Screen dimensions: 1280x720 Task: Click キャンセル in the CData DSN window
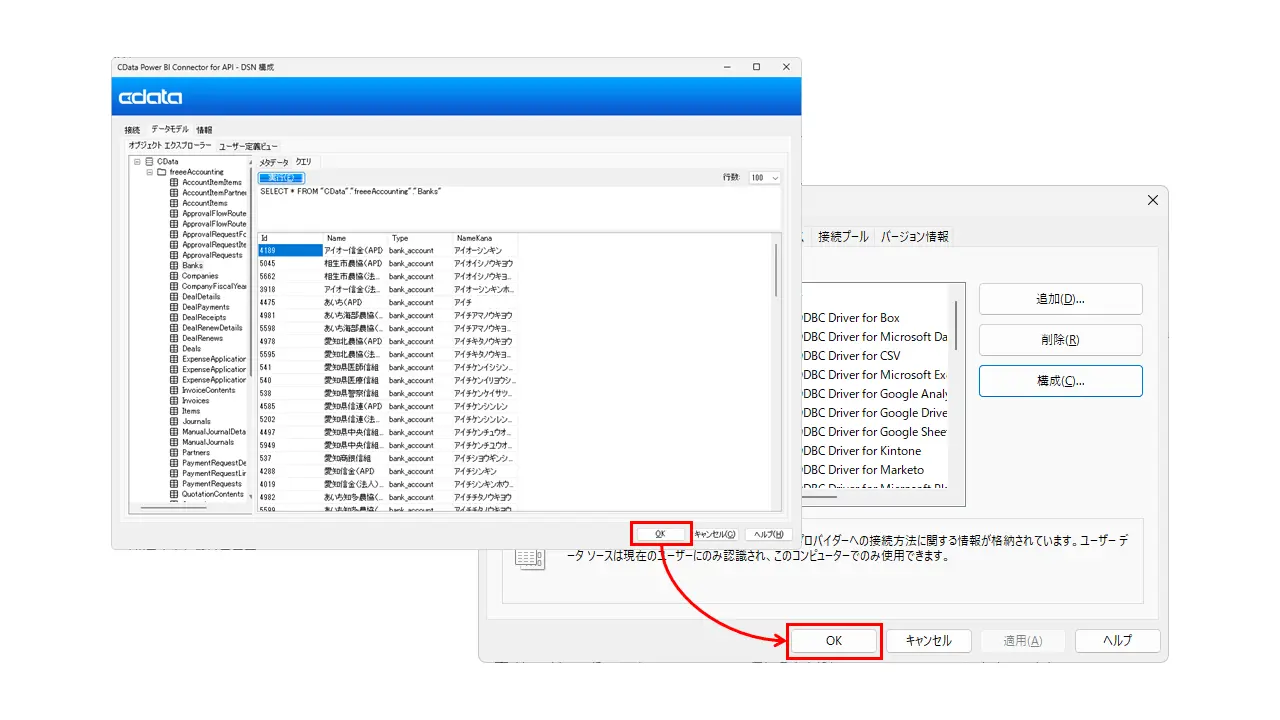[715, 534]
